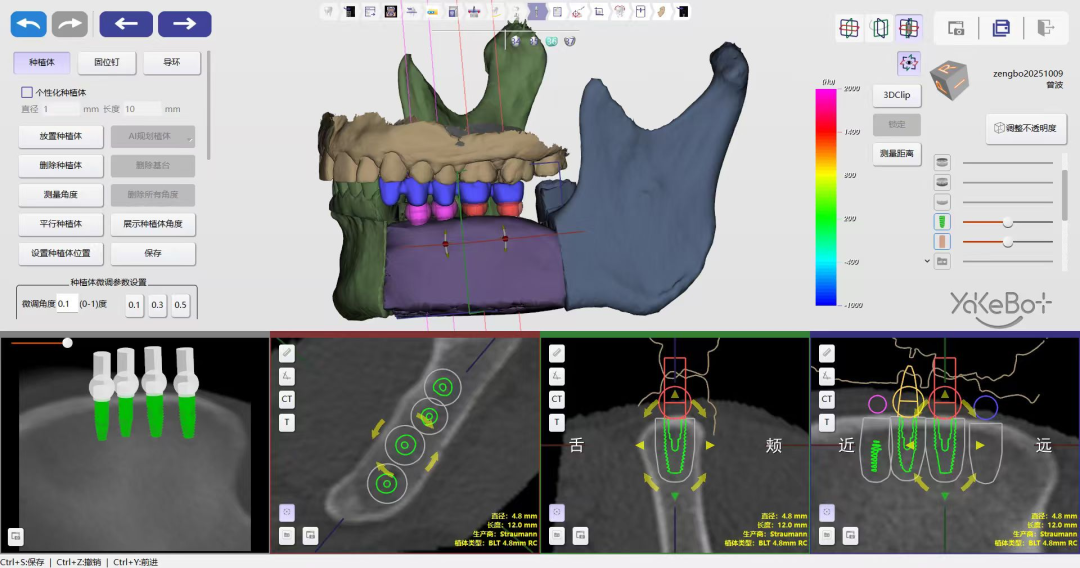Click the 3DClip button
Screen dimensions: 1080x568
[896, 96]
